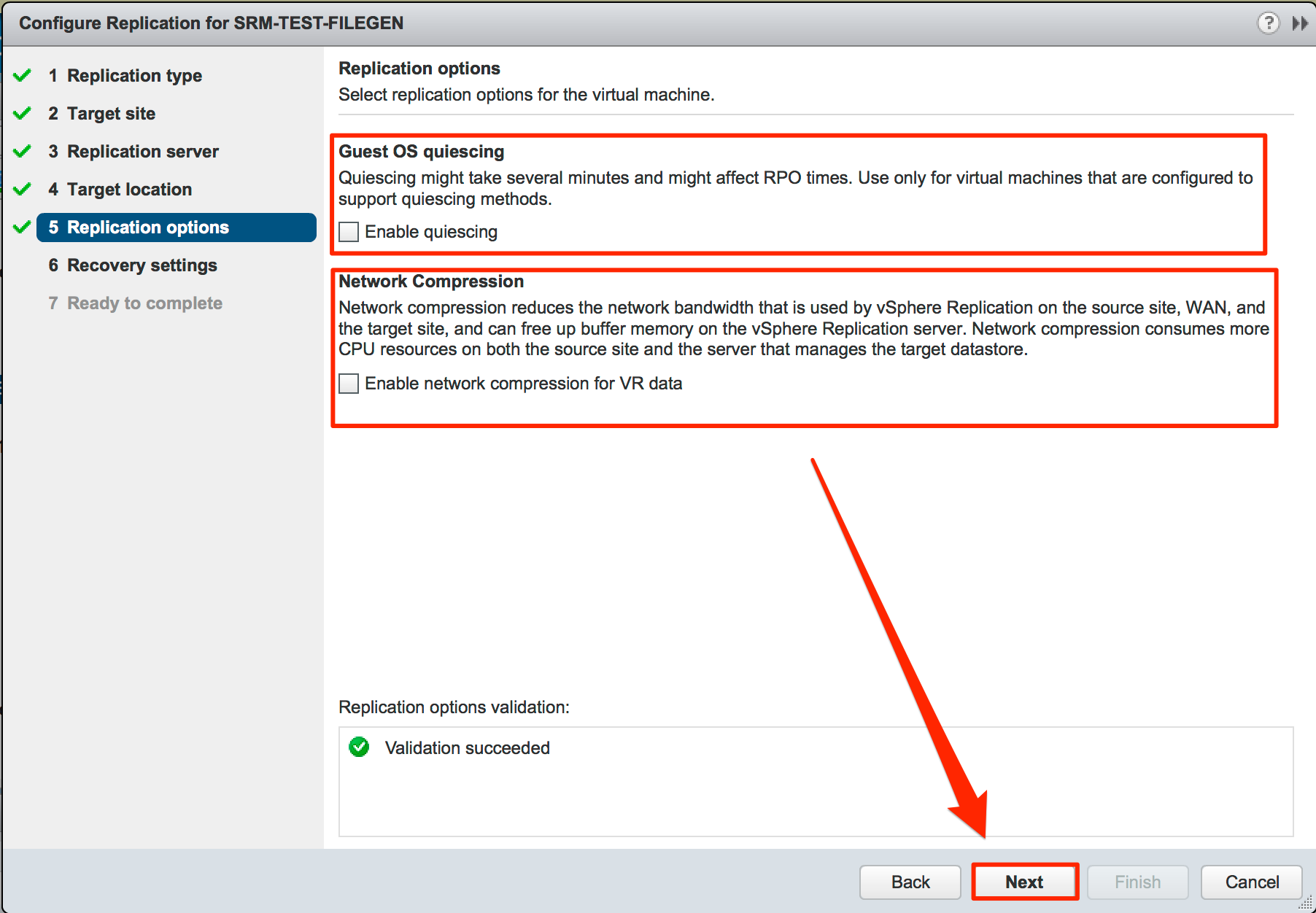Open the Target location step
Image resolution: width=1316 pixels, height=913 pixels.
[120, 189]
